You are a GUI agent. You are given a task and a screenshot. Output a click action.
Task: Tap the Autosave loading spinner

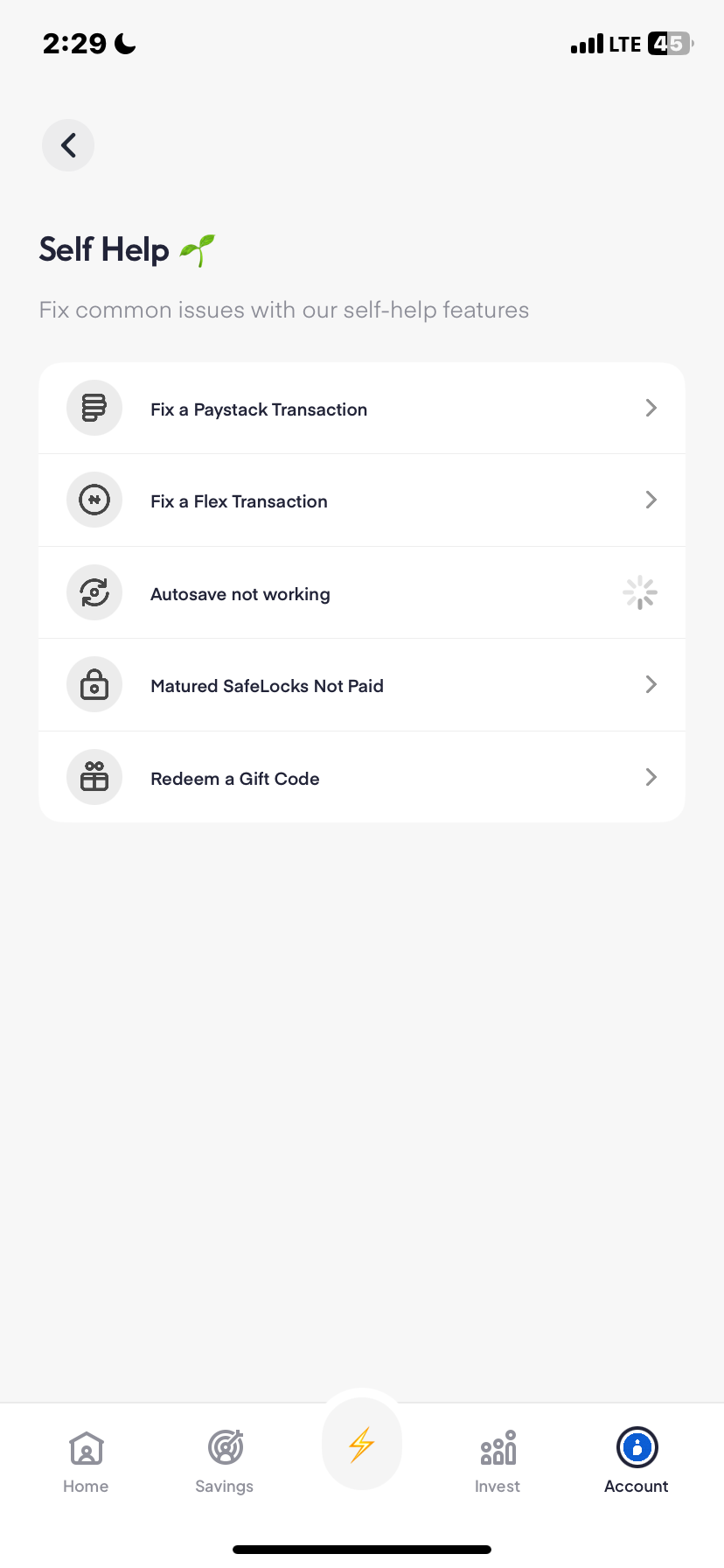click(x=640, y=593)
